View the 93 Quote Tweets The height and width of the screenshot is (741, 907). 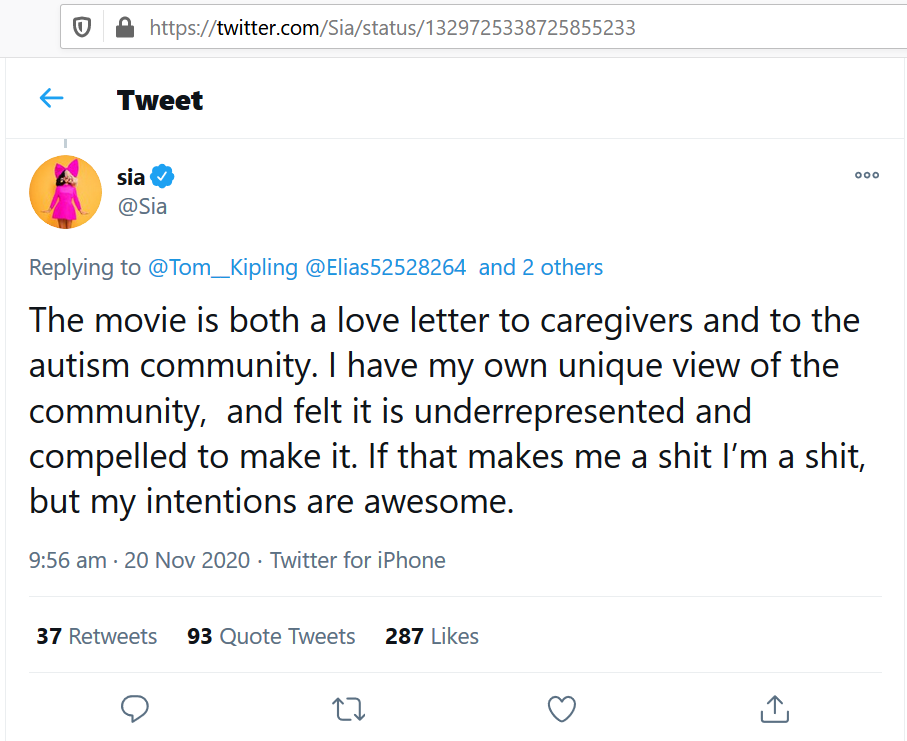271,636
